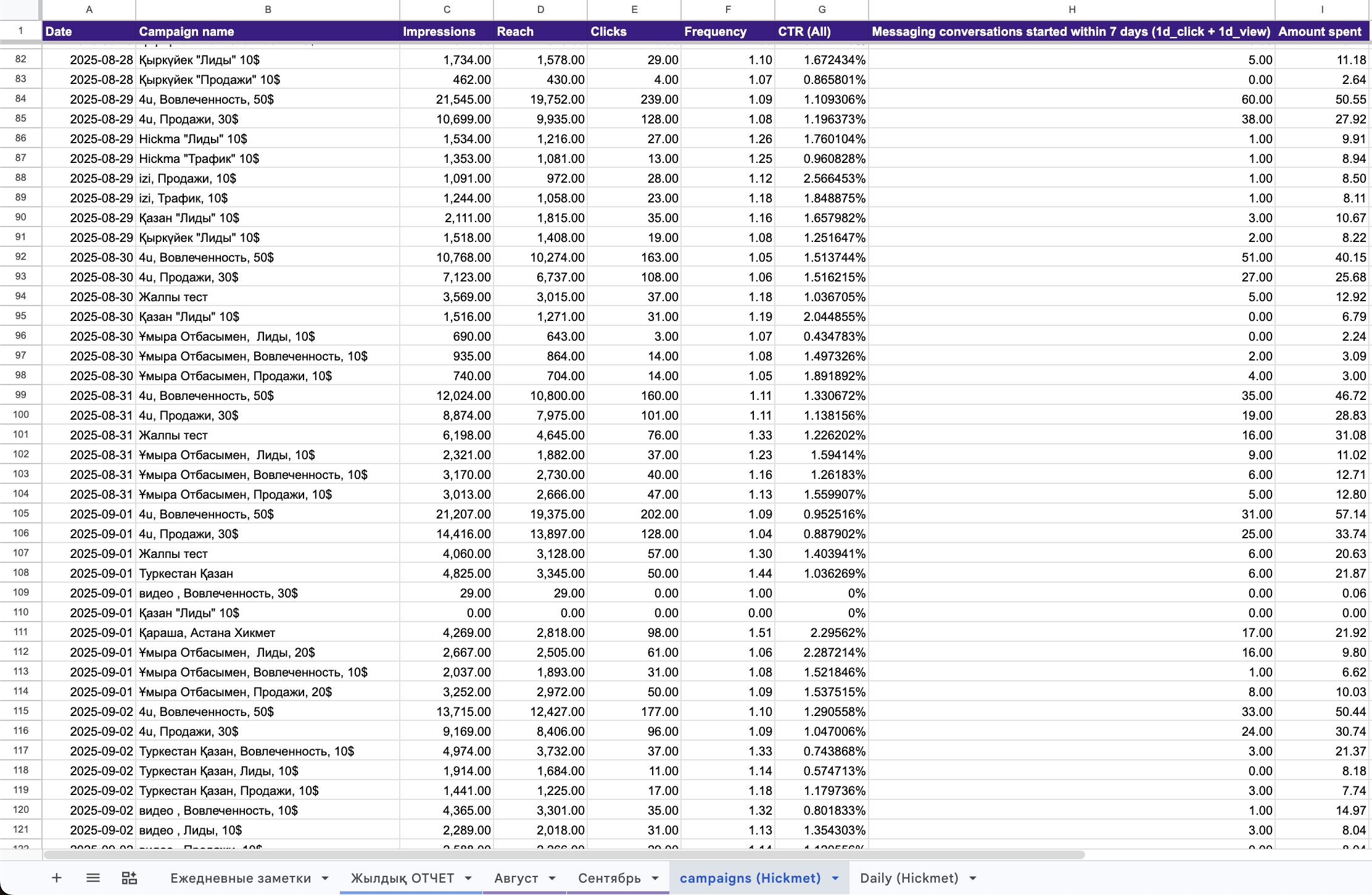1372x895 pixels.
Task: Click conversations value 60.00 in row 84
Action: (x=1072, y=99)
